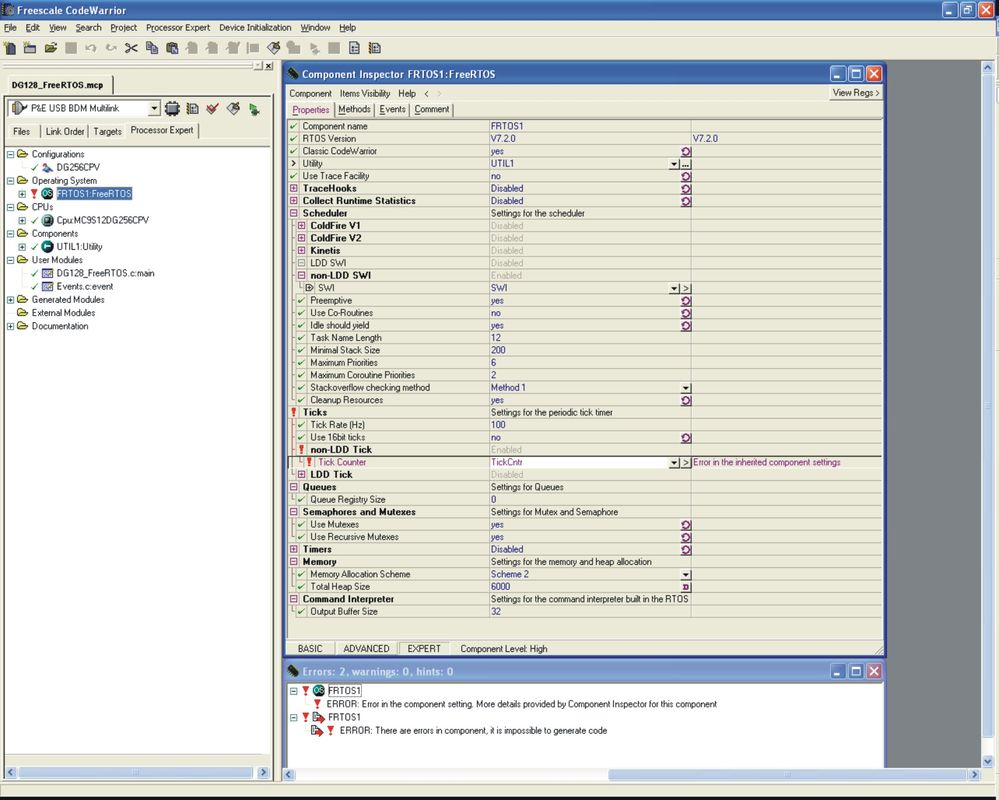Click the project panel horizontal scrollbar
Image resolution: width=999 pixels, height=800 pixels.
136,772
